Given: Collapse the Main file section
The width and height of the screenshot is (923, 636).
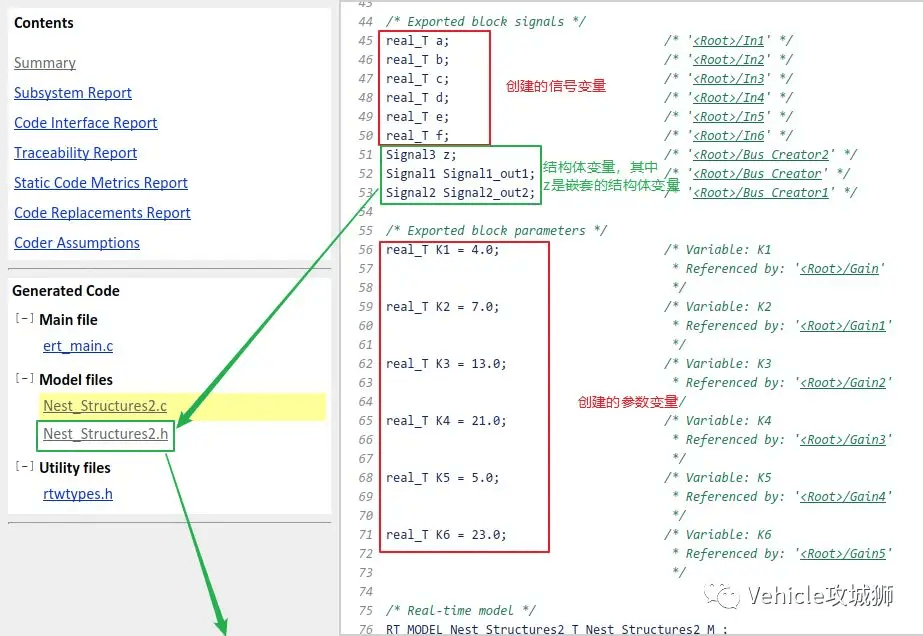Looking at the screenshot, I should coord(24,319).
